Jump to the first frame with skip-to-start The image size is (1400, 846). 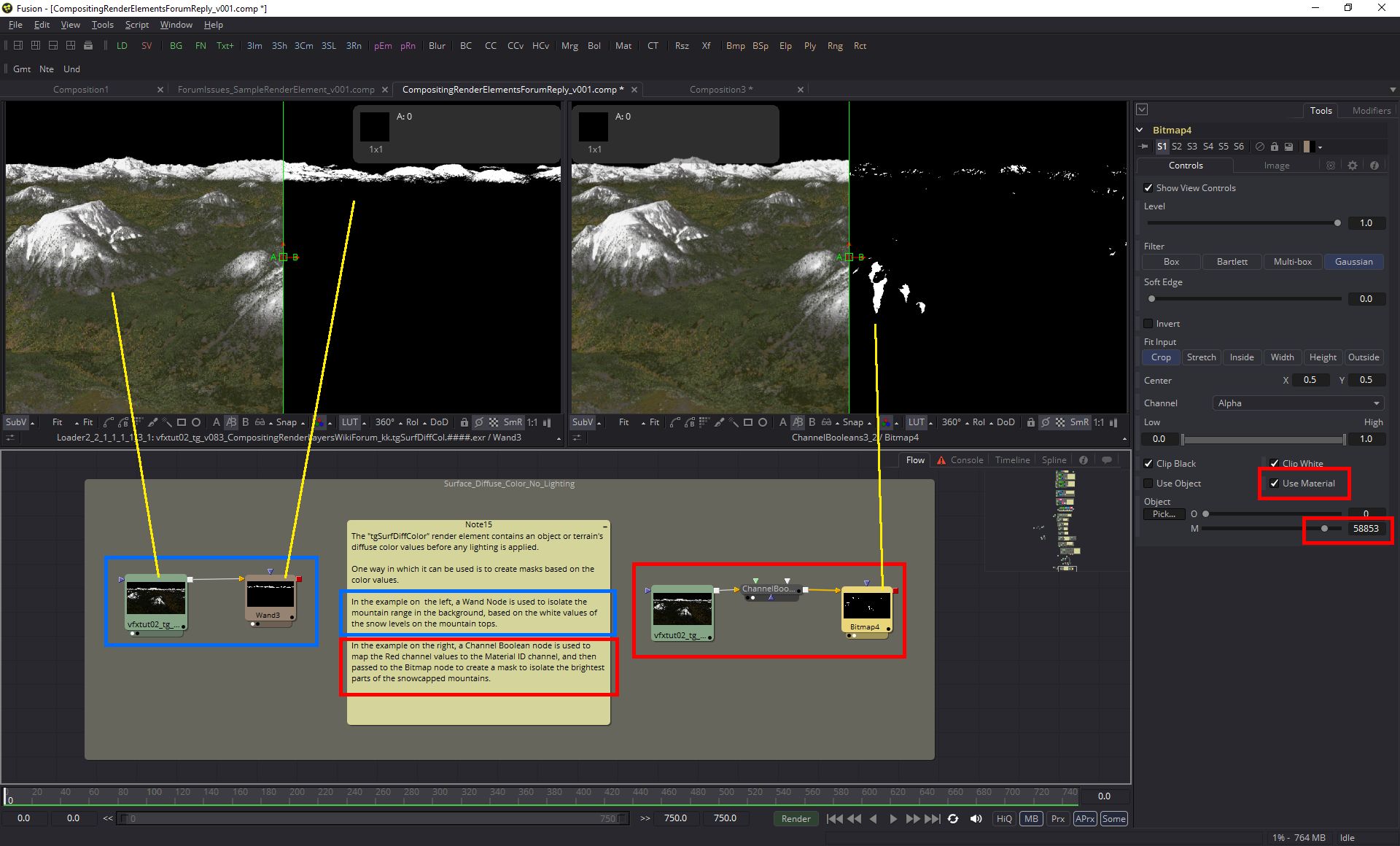tap(834, 818)
